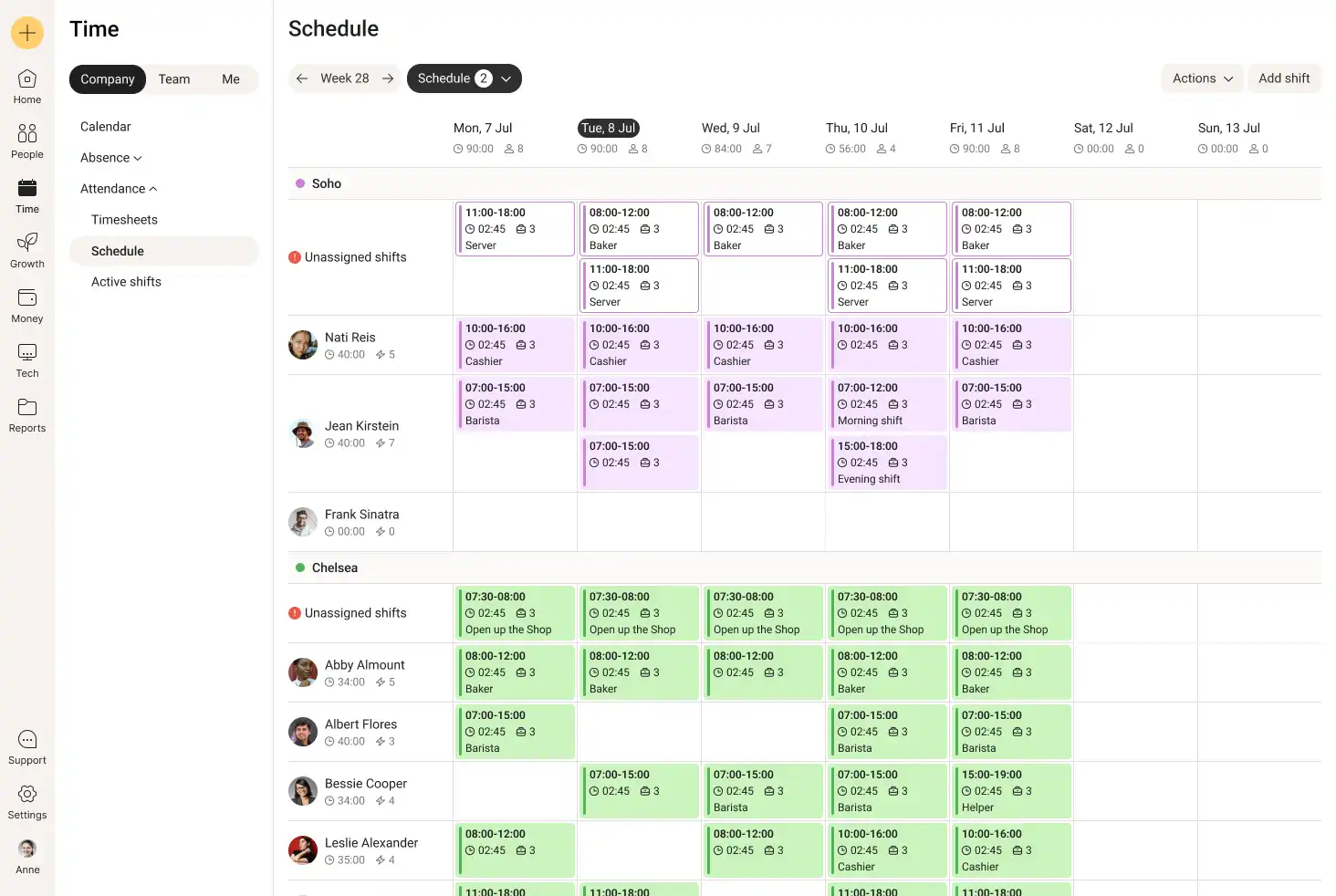Collapse the Attendance menu section
Image resolution: width=1336 pixels, height=896 pixels.
[119, 189]
